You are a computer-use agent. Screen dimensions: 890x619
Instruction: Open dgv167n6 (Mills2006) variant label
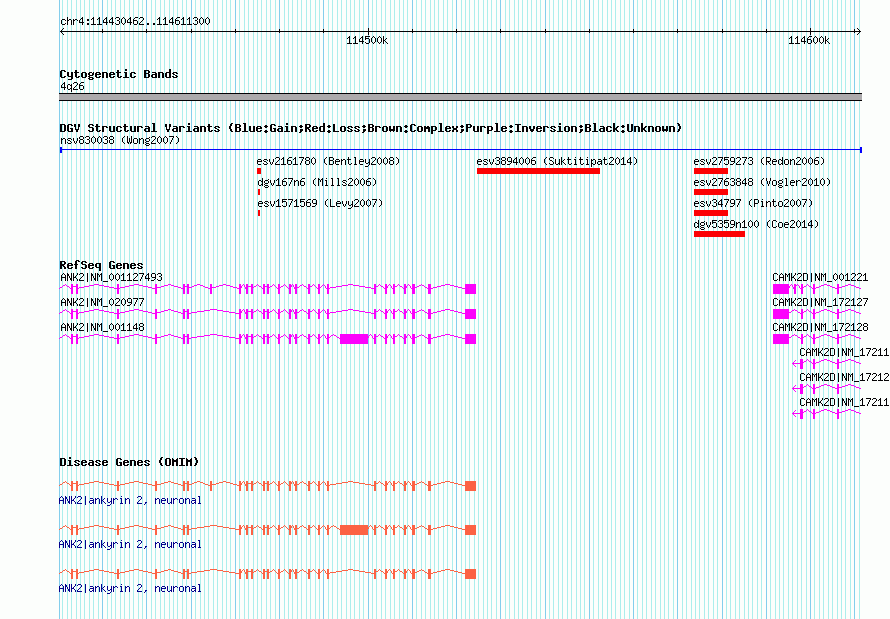(317, 182)
